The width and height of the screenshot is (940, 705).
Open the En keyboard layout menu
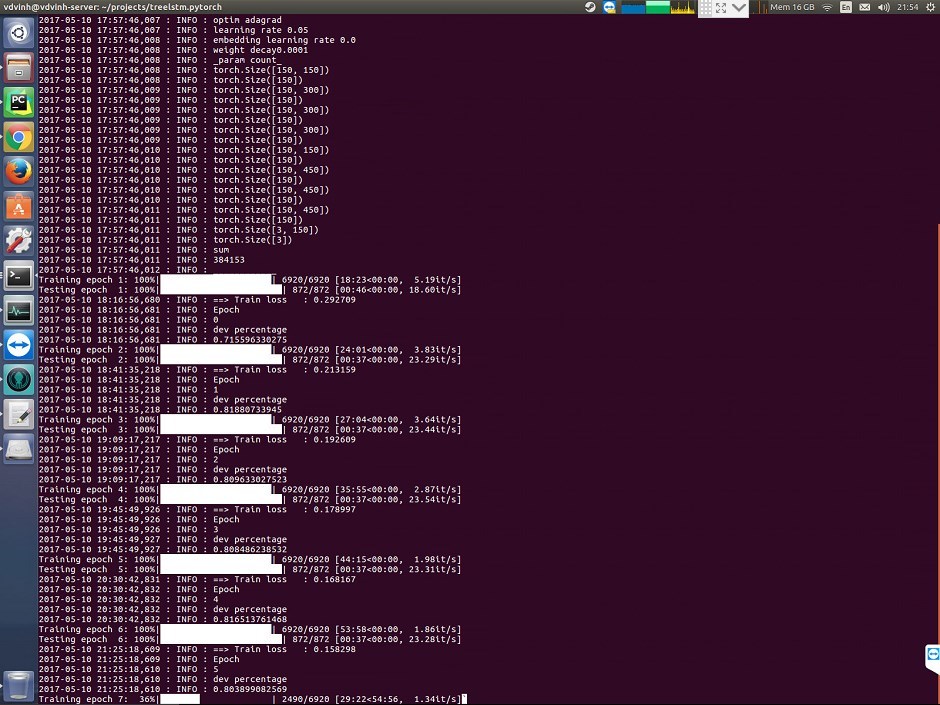point(846,8)
